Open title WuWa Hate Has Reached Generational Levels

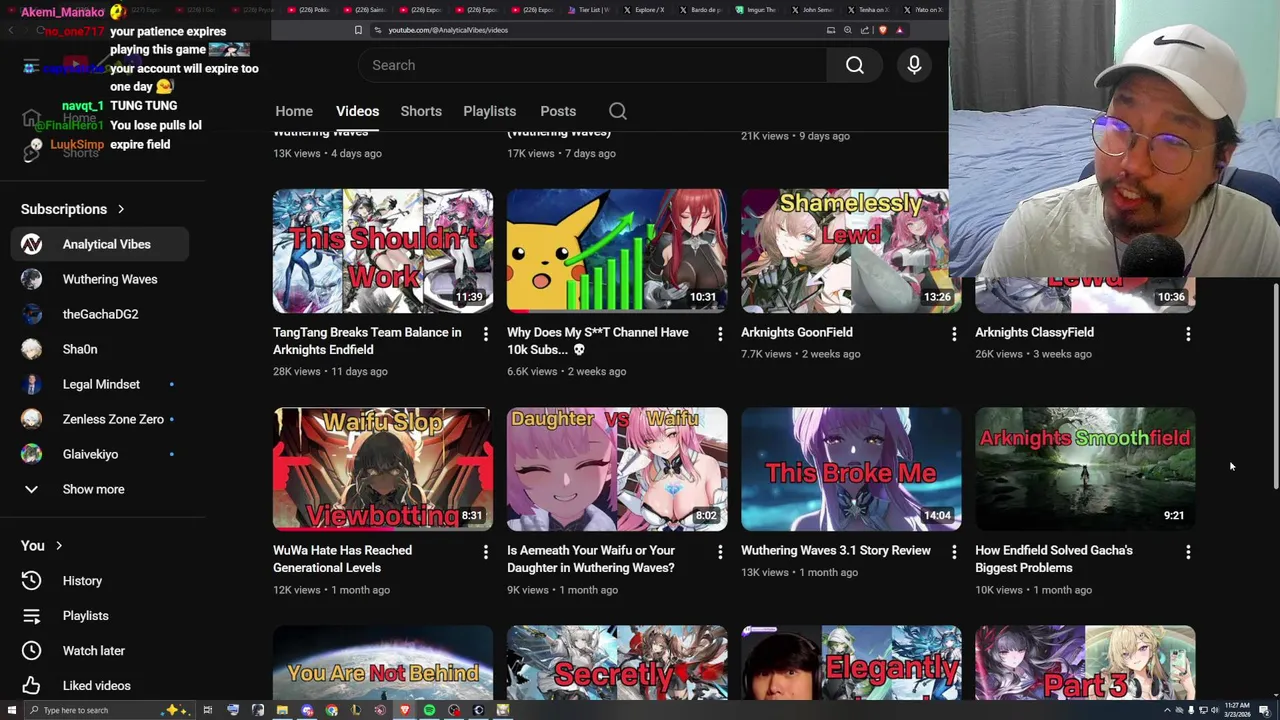coord(342,559)
